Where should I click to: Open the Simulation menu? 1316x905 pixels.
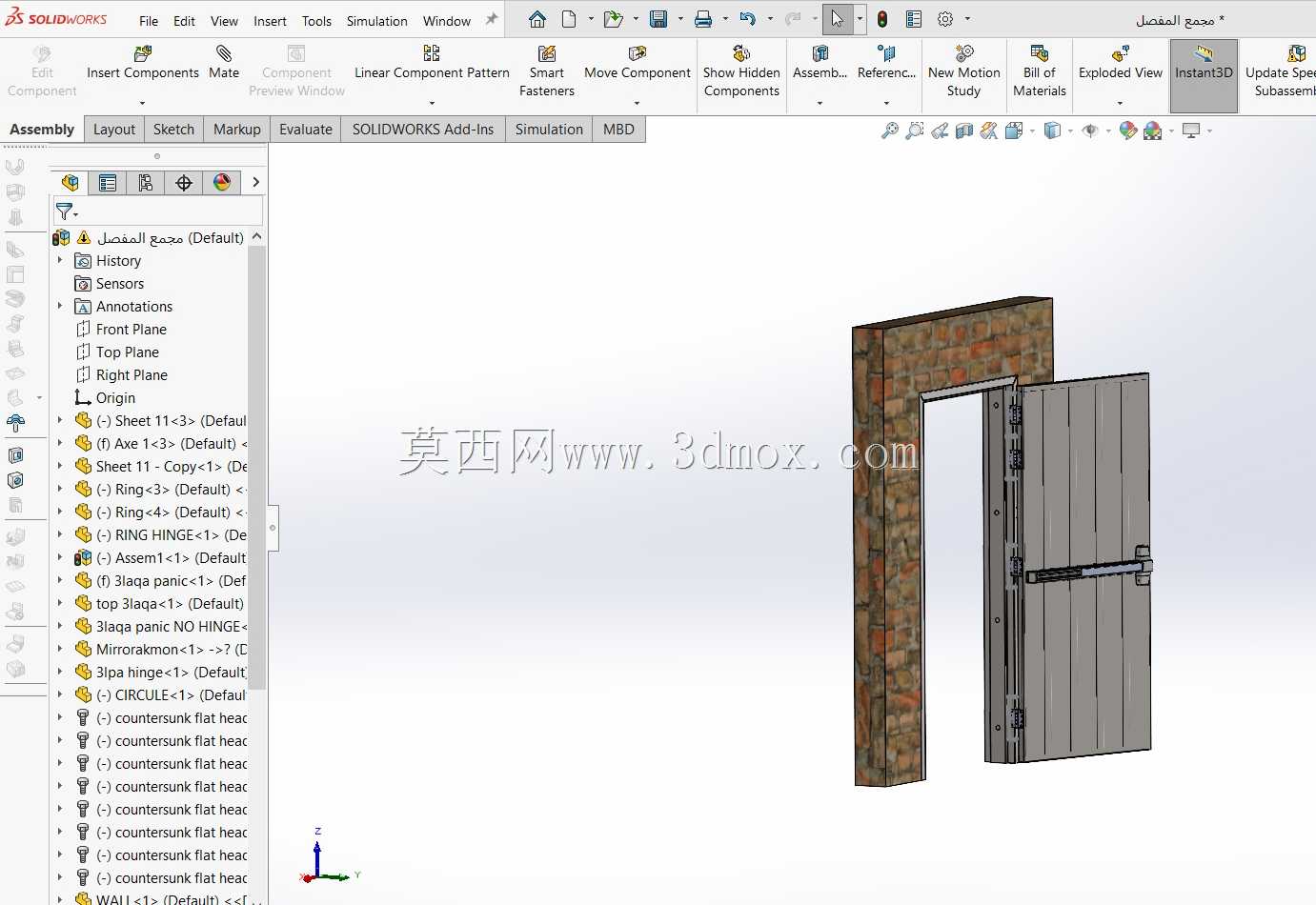[x=376, y=21]
